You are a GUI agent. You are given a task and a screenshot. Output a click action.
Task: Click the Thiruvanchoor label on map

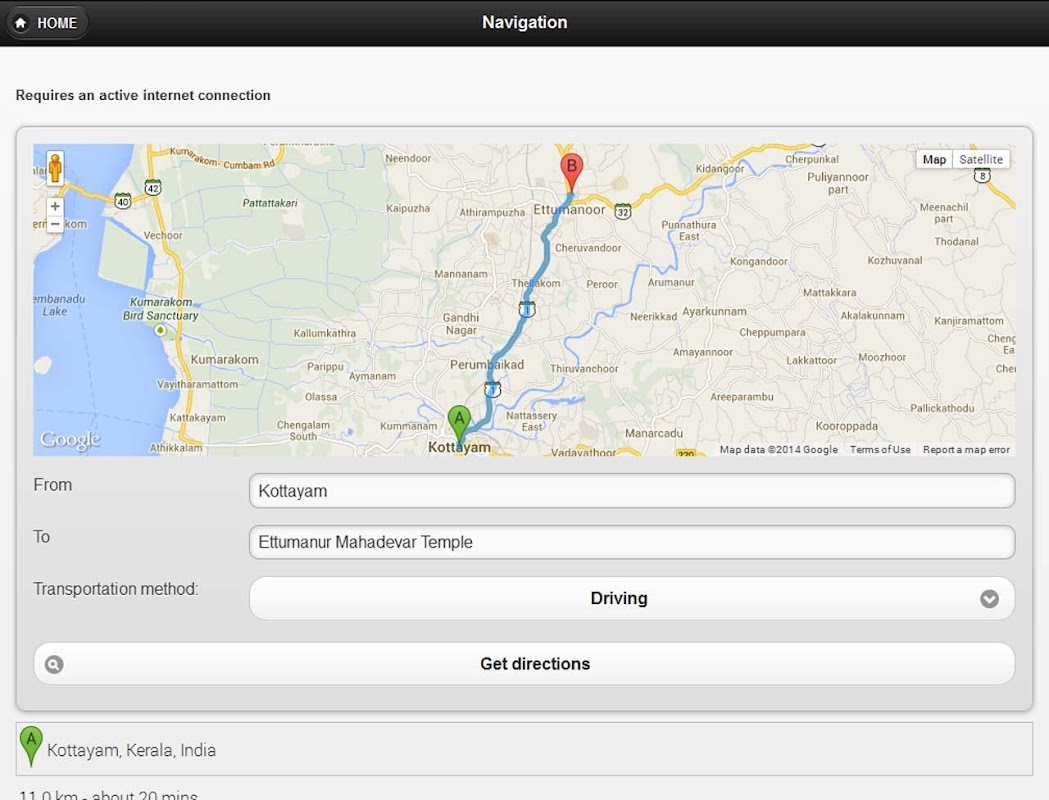coord(584,369)
